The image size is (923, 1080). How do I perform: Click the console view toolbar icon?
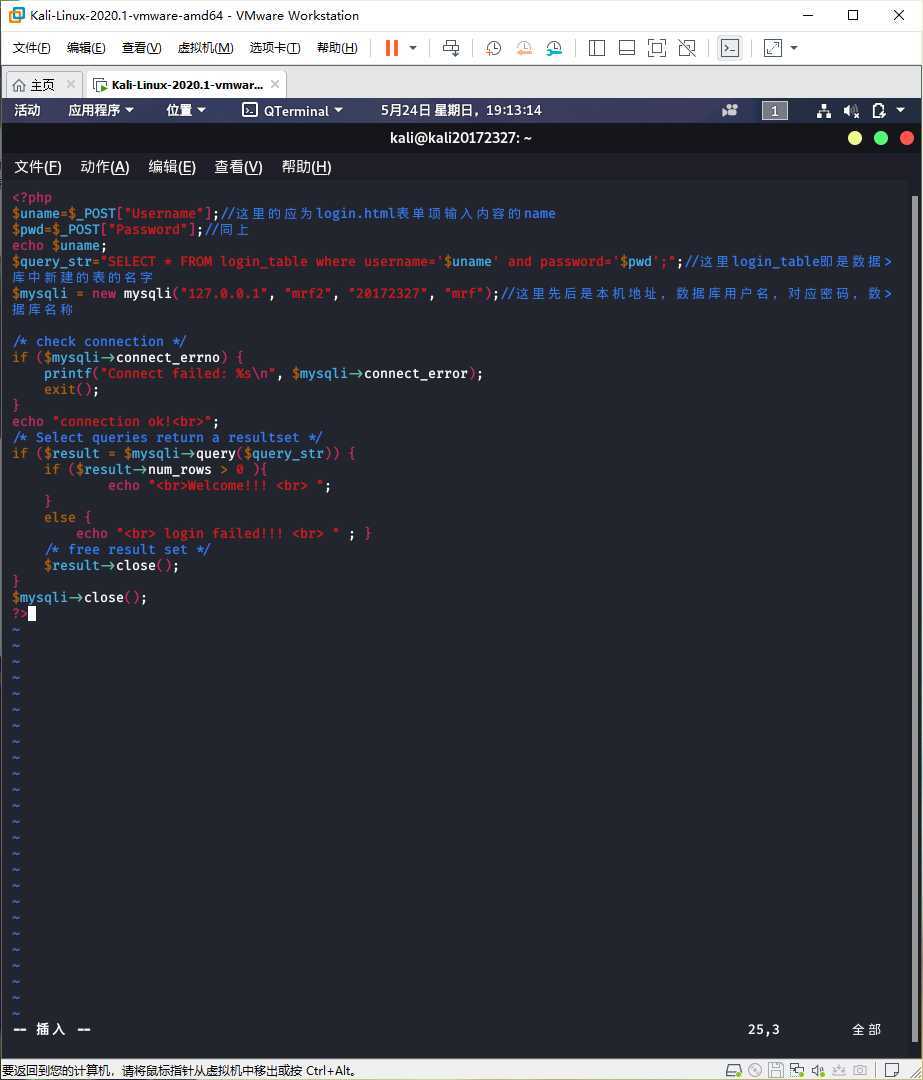click(x=730, y=48)
